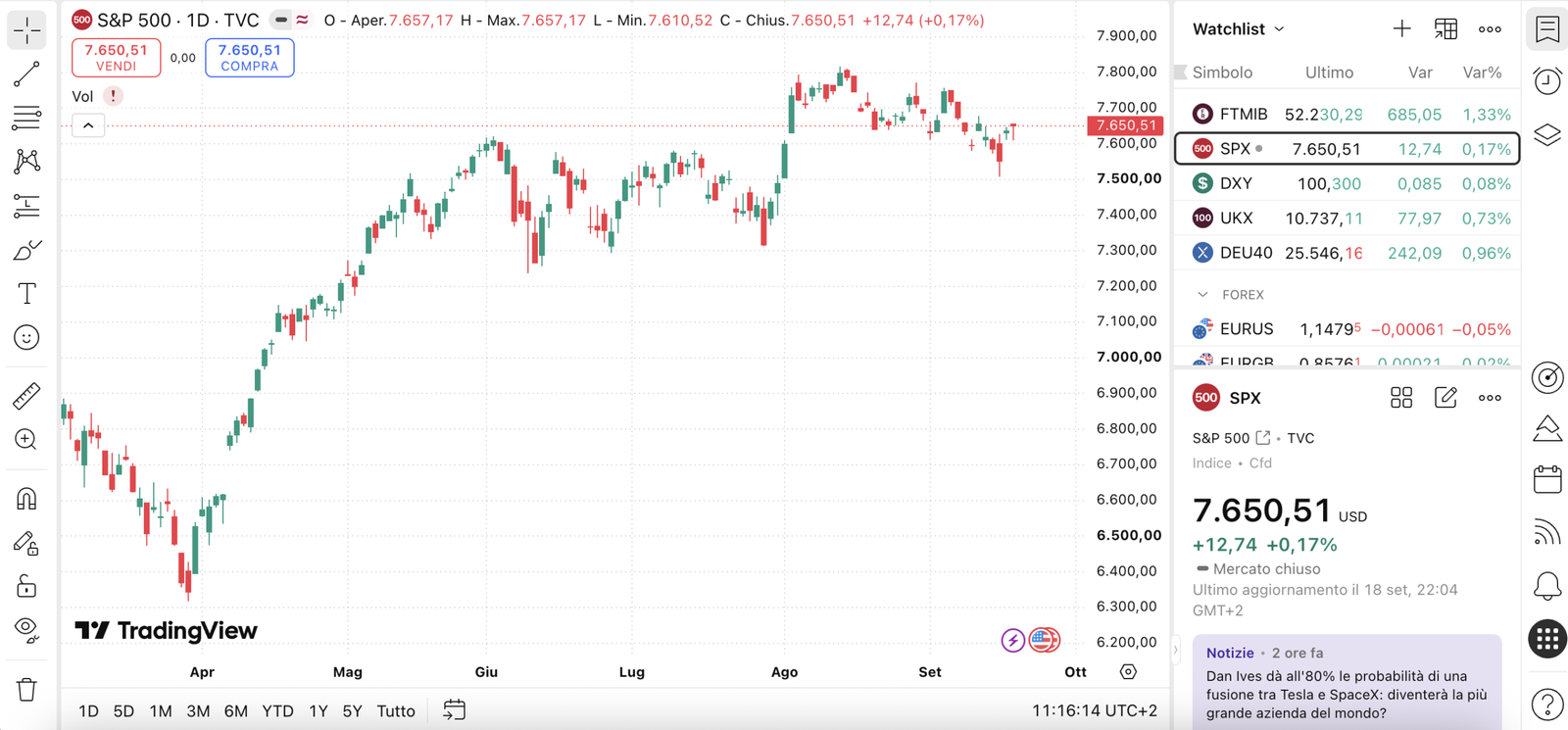Open the object tree layers panel
This screenshot has width=1568, height=730.
1547,134
